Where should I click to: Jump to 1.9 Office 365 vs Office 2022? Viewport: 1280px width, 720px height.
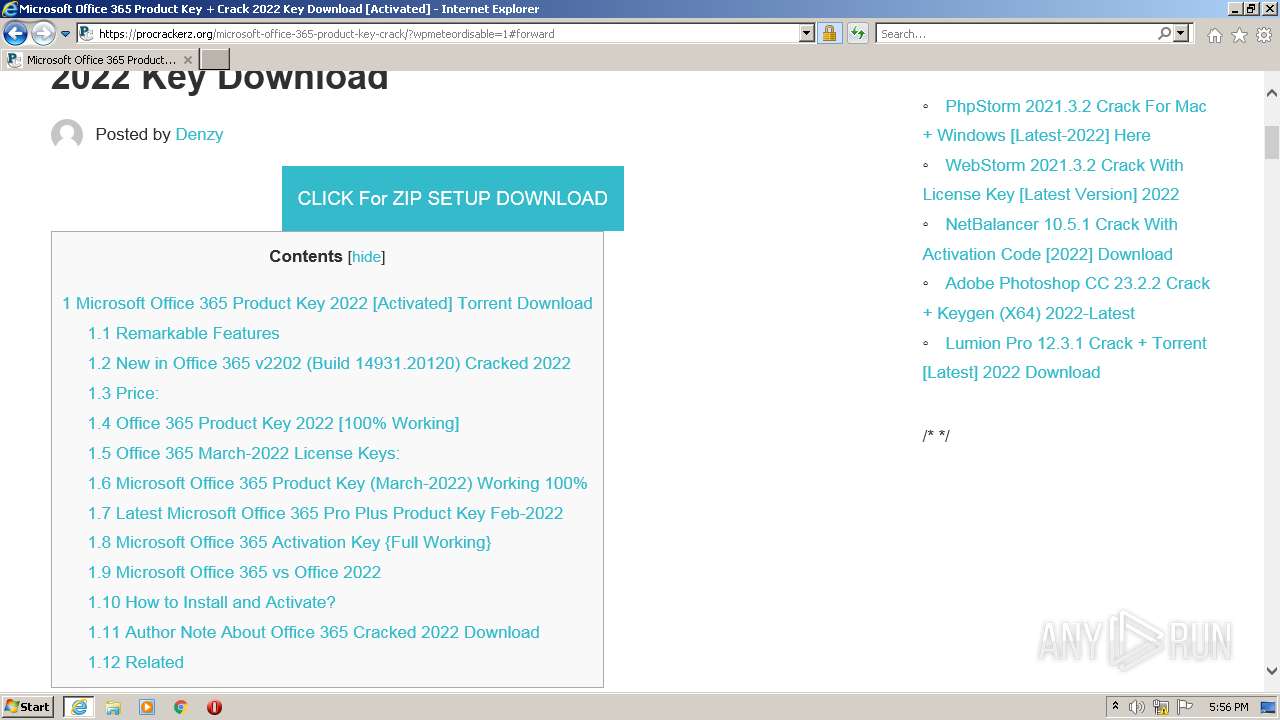click(x=234, y=572)
